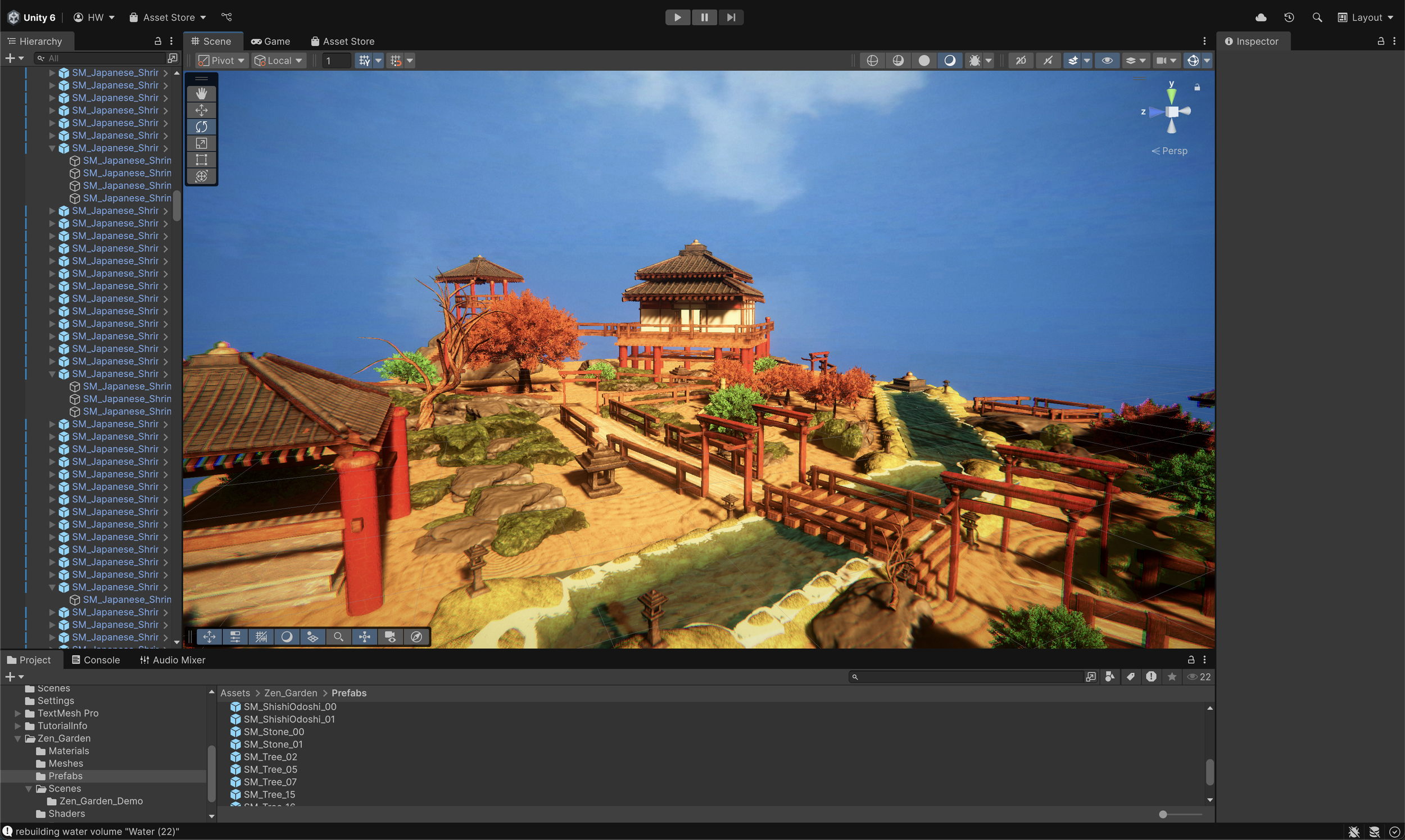Click the Step frame button
This screenshot has width=1405, height=840.
point(731,17)
